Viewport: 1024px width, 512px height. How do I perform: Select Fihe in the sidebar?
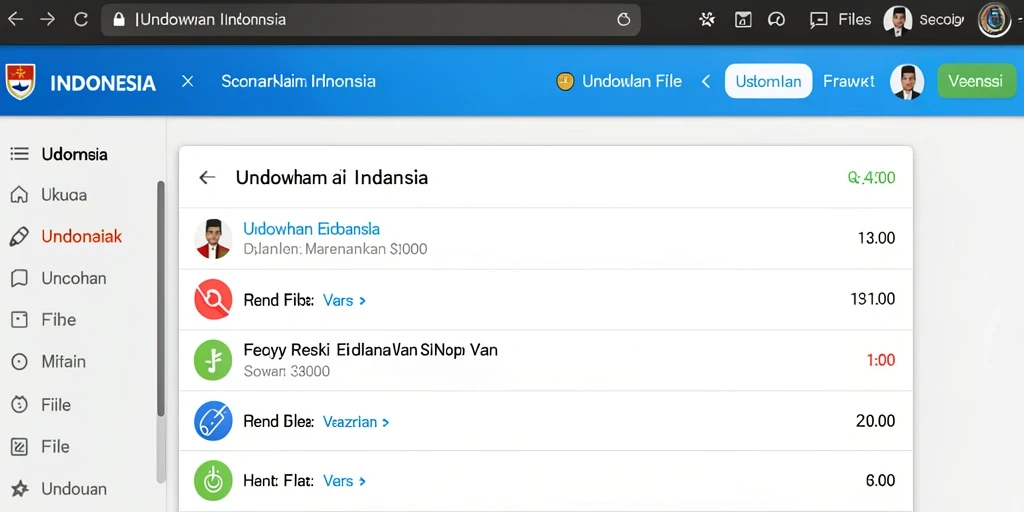59,320
